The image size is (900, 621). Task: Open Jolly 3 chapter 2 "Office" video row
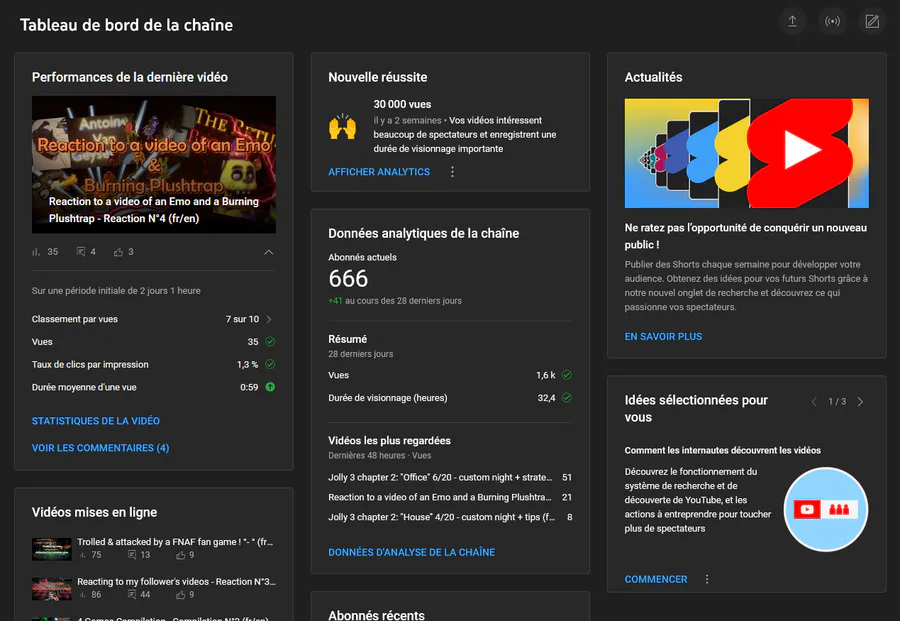point(450,477)
